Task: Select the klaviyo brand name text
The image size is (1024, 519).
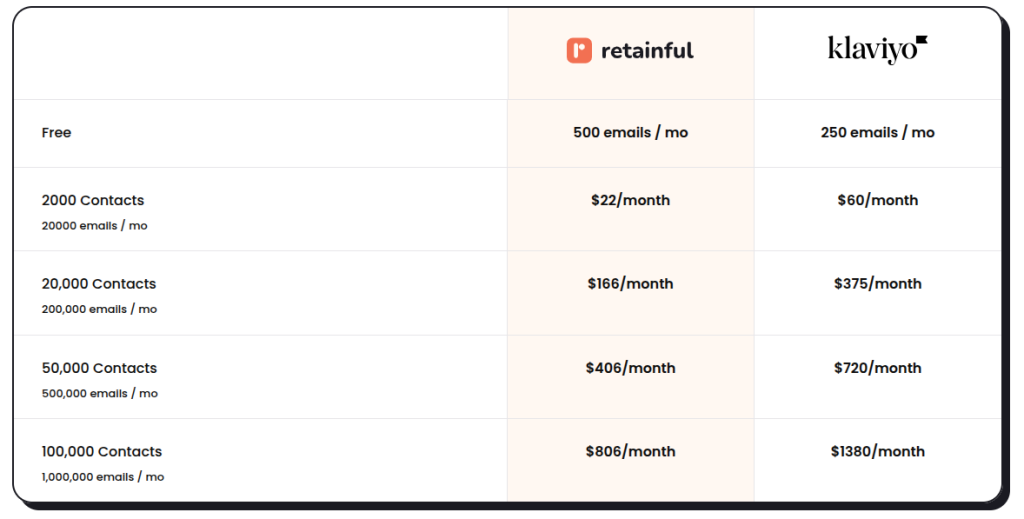Action: tap(872, 50)
